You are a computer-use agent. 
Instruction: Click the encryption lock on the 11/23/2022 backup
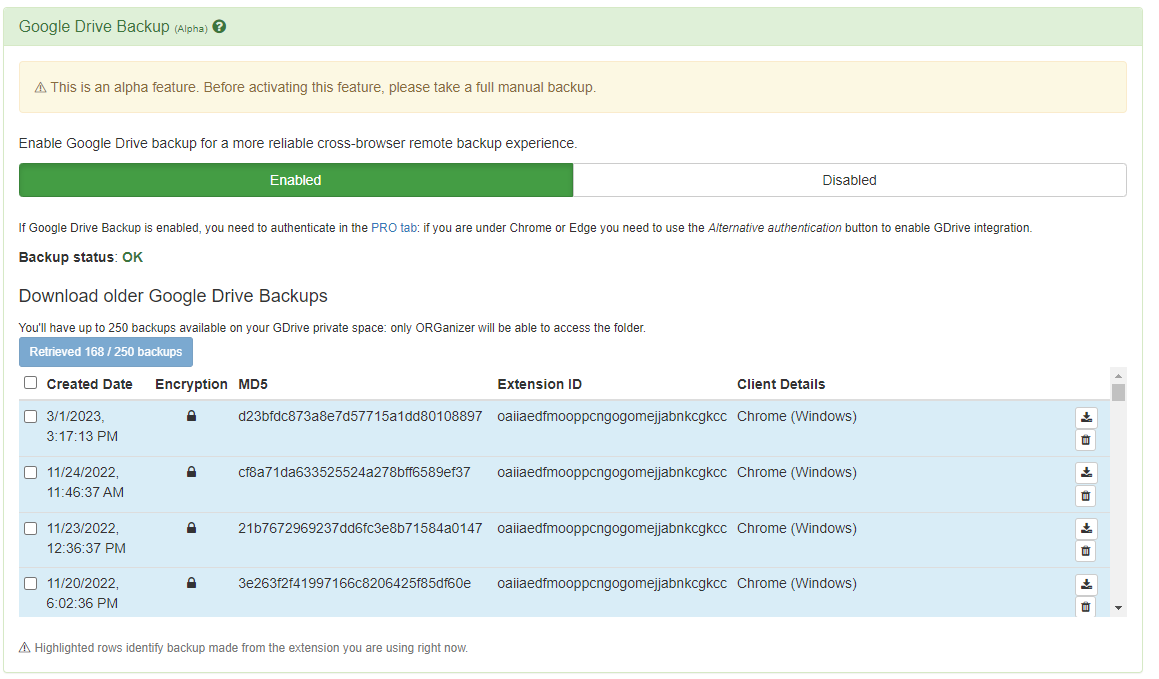pyautogui.click(x=190, y=527)
